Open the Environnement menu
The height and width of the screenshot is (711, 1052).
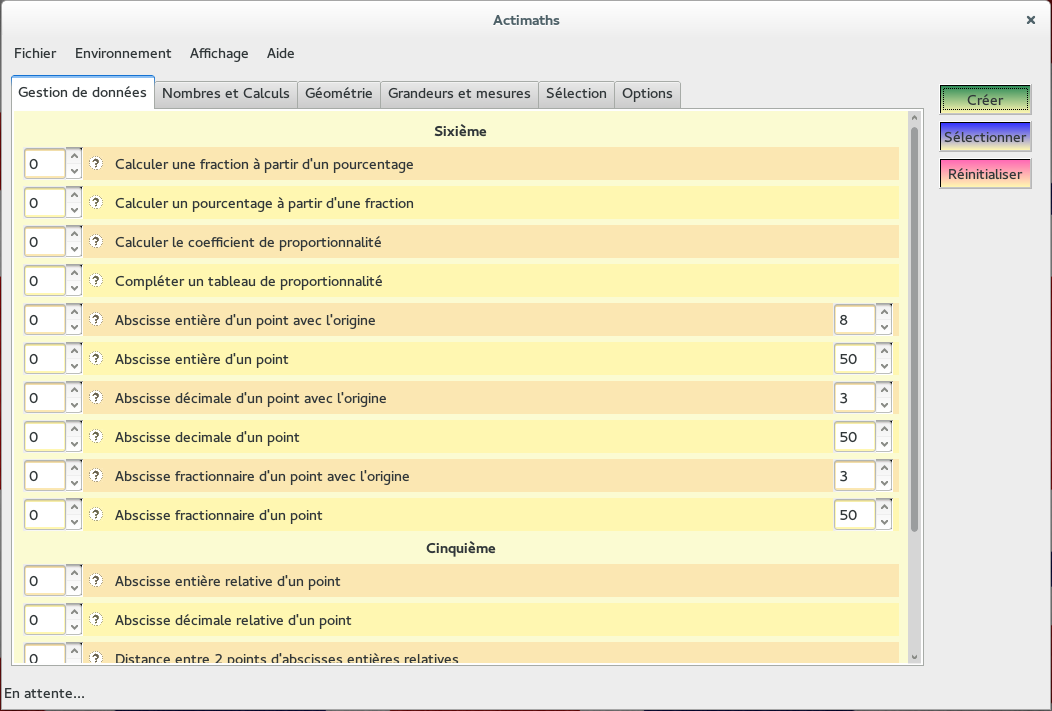click(x=123, y=53)
